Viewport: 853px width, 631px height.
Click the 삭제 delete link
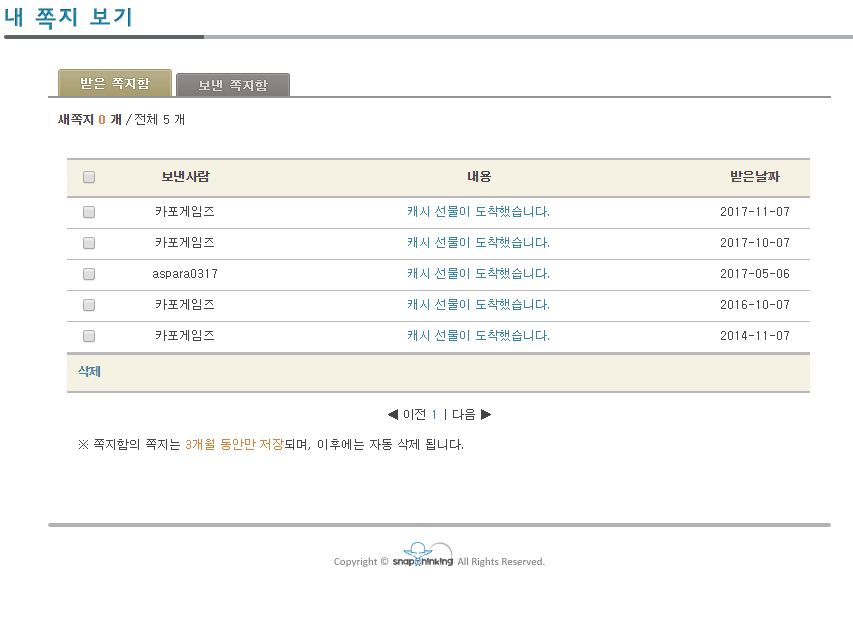click(x=89, y=372)
